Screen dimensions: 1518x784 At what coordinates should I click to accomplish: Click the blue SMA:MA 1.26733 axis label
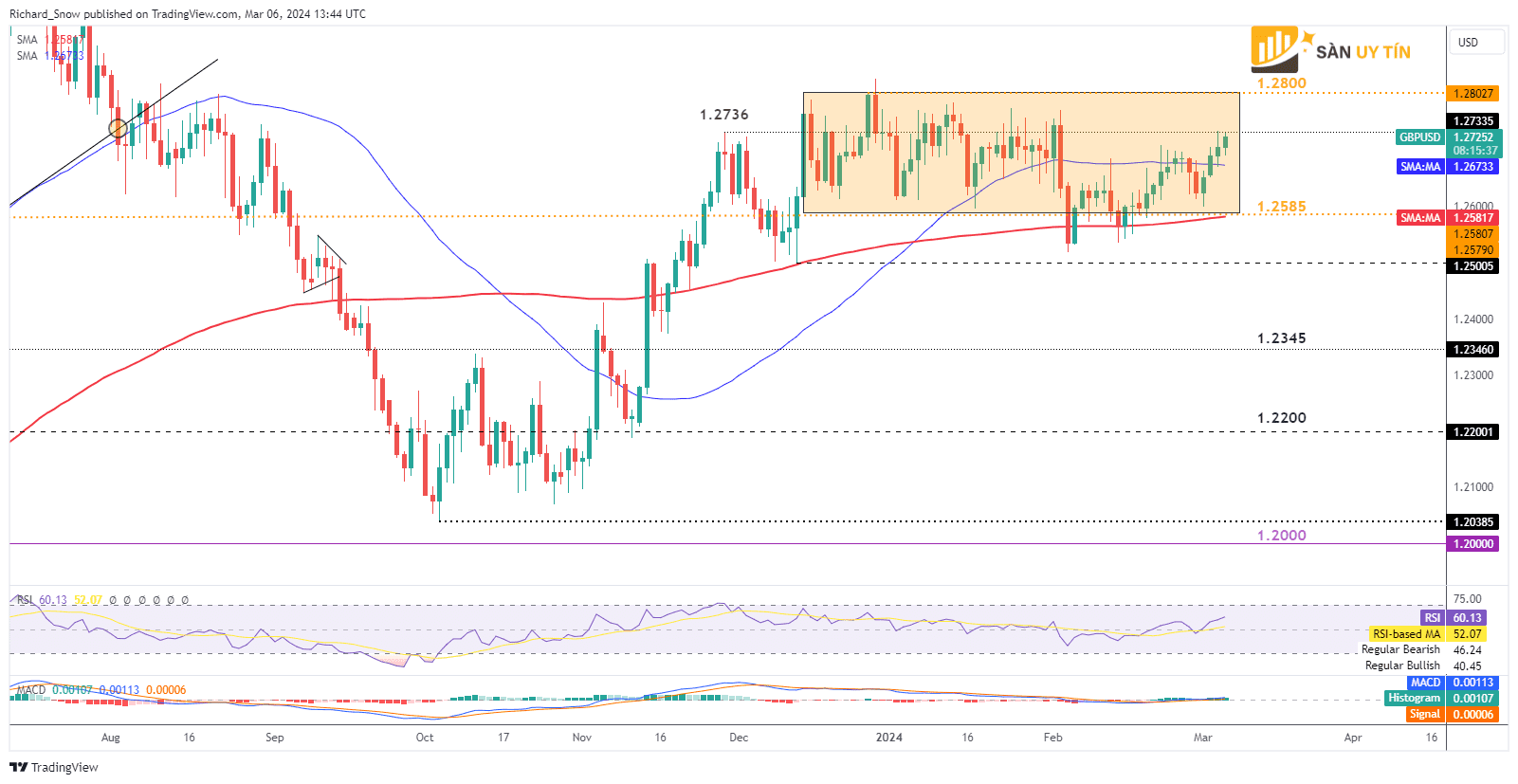1450,166
